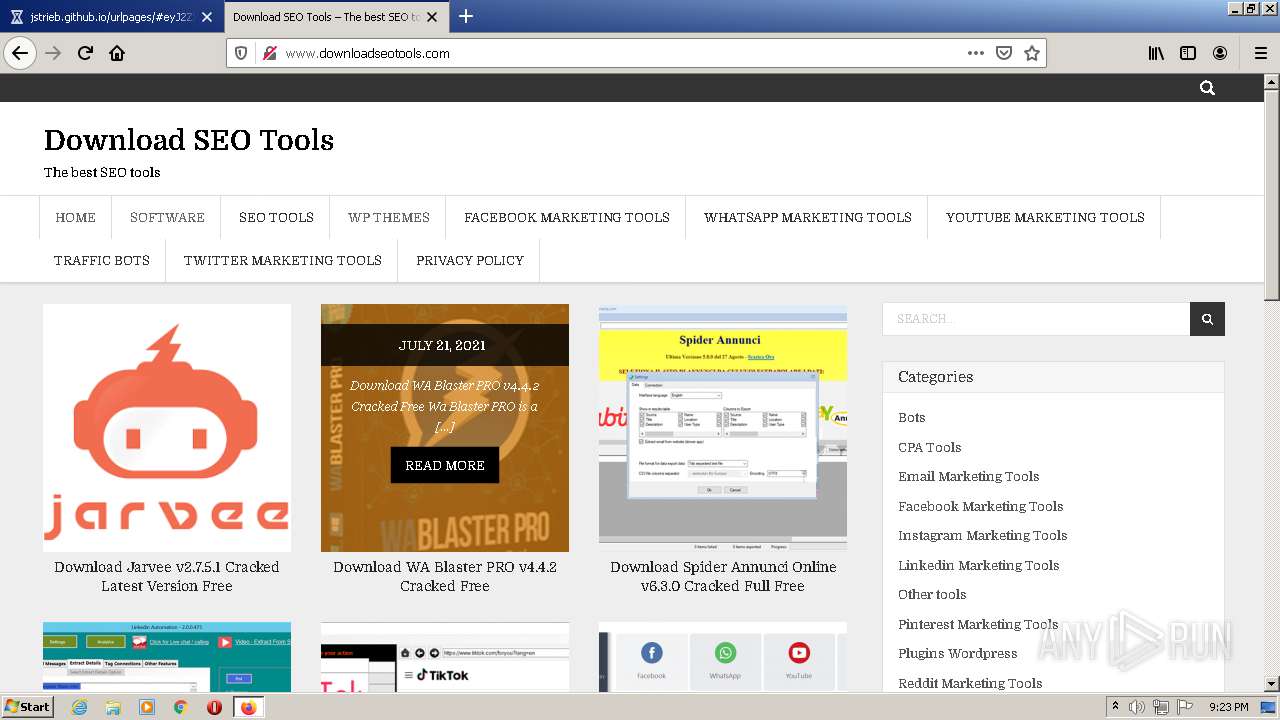This screenshot has height=720, width=1280.
Task: Click the volume speaker tray icon
Action: (1136, 707)
